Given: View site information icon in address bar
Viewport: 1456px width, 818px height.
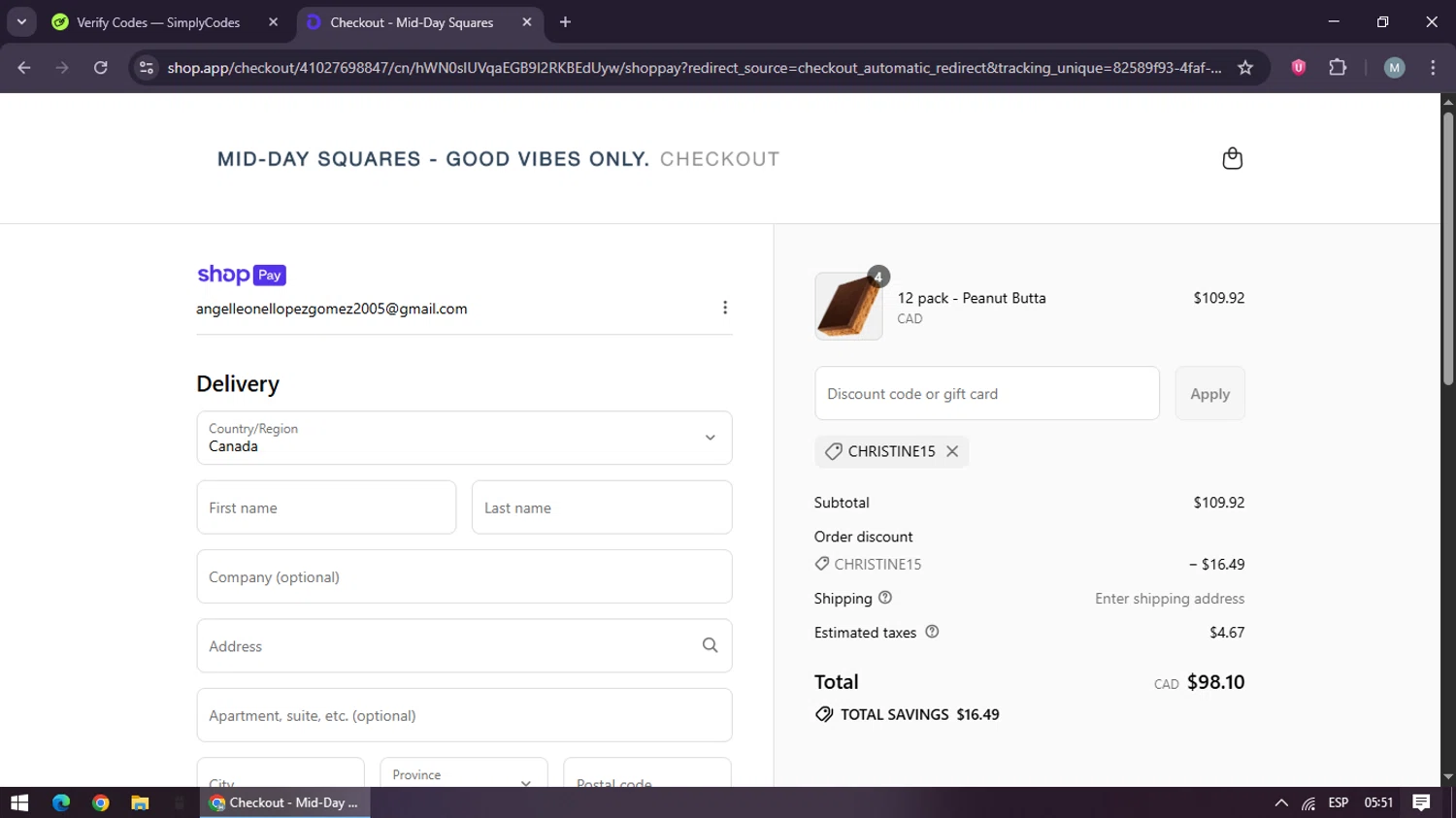Looking at the screenshot, I should coord(147,67).
